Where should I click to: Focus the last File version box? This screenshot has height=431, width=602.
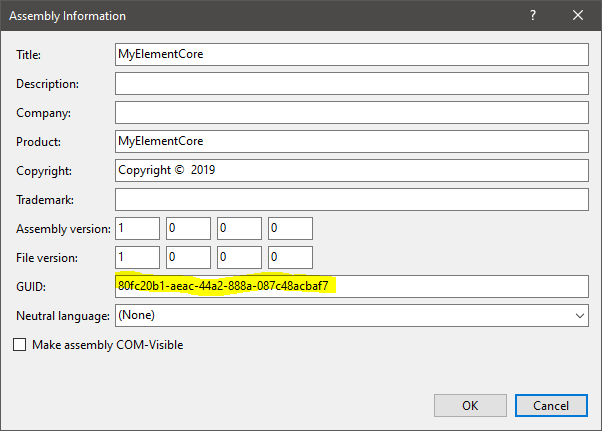click(x=290, y=257)
